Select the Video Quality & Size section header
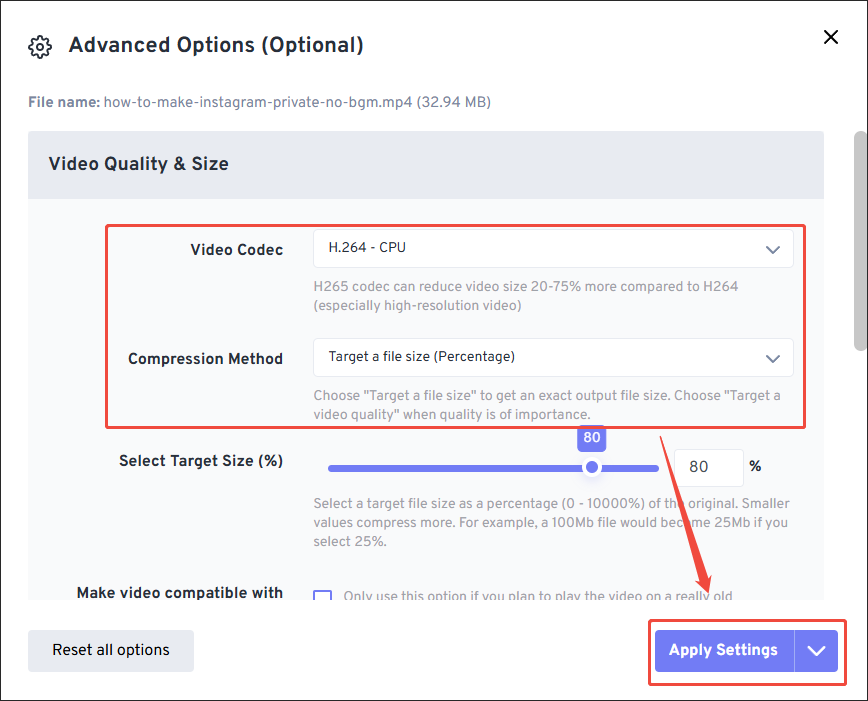Viewport: 868px width, 701px height. (x=138, y=164)
